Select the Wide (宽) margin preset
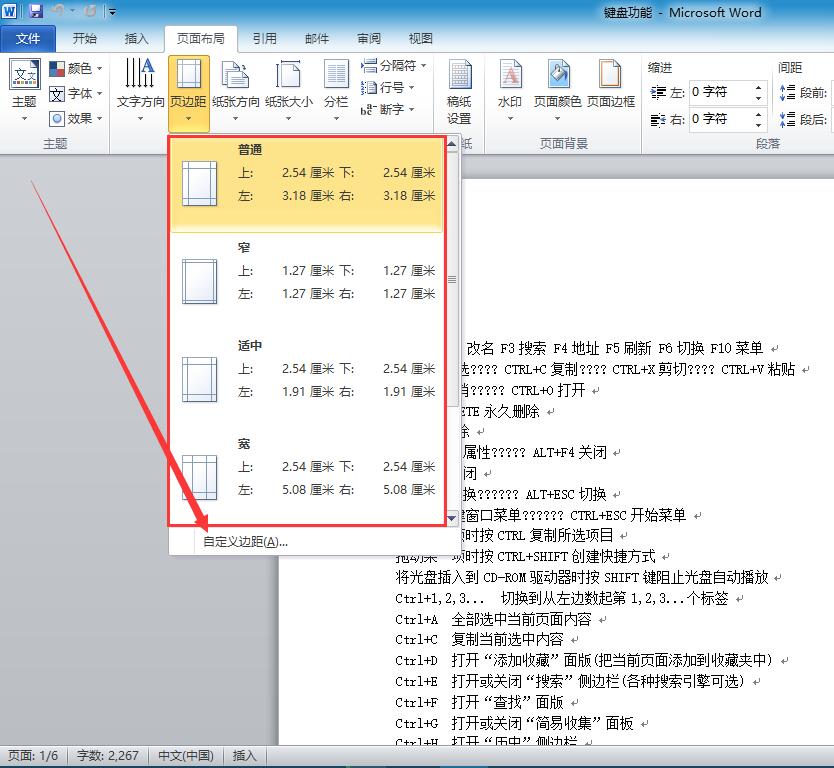The width and height of the screenshot is (834, 768). coord(306,478)
